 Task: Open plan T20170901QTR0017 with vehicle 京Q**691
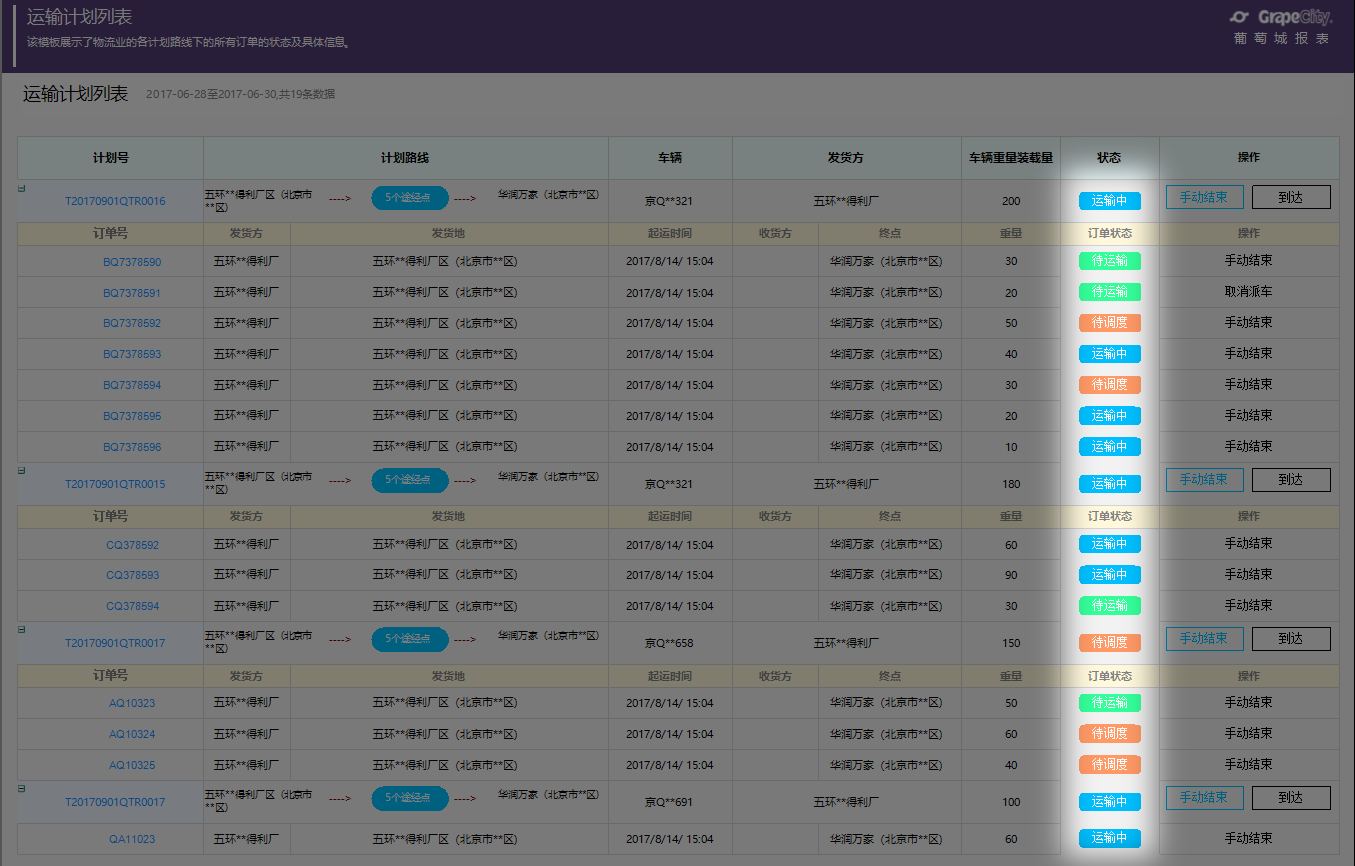(115, 803)
